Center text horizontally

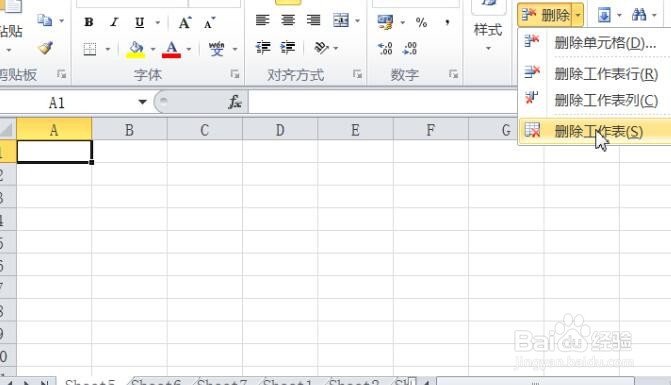pyautogui.click(x=288, y=20)
